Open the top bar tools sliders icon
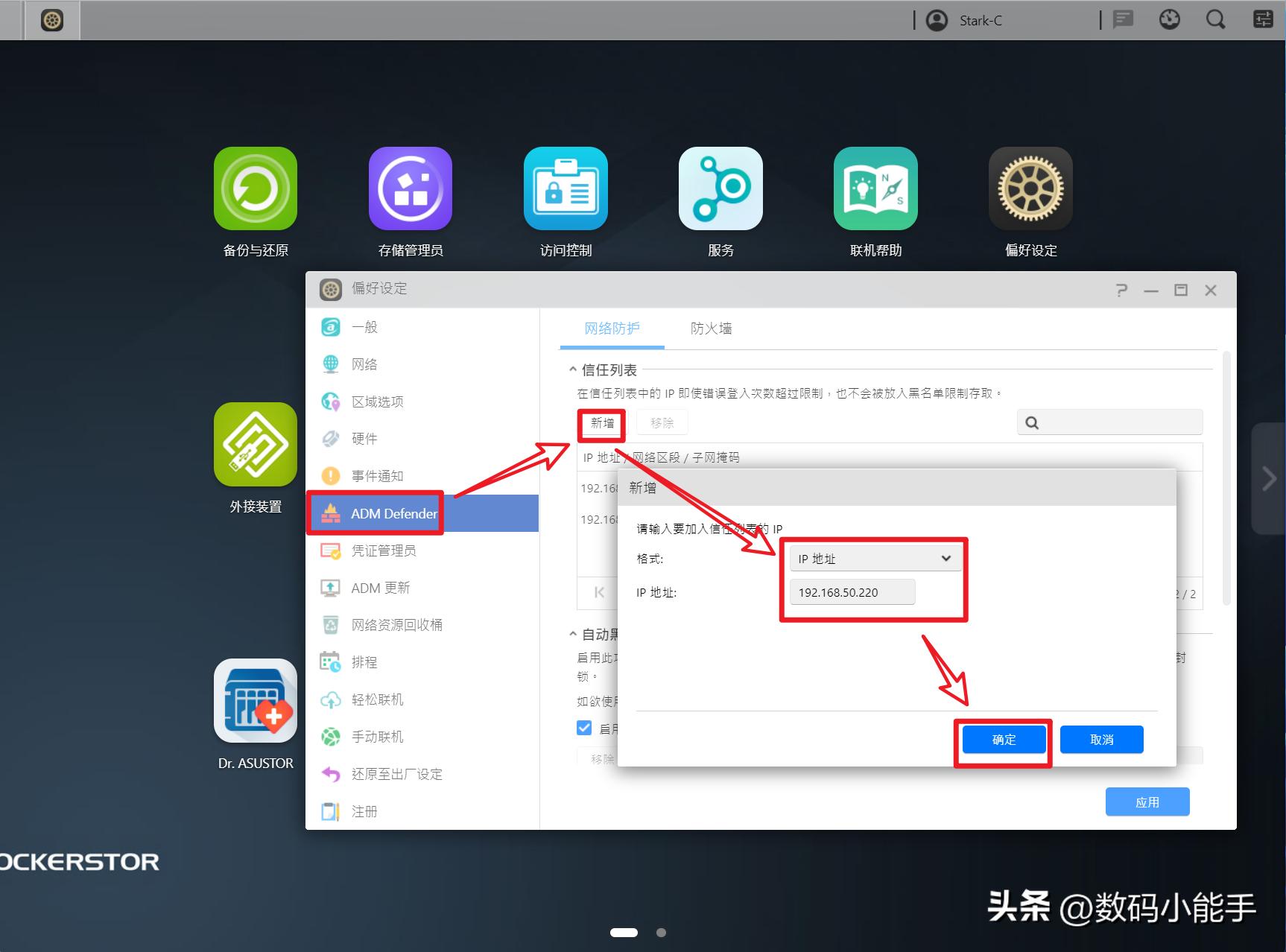1286x952 pixels. point(1263,19)
